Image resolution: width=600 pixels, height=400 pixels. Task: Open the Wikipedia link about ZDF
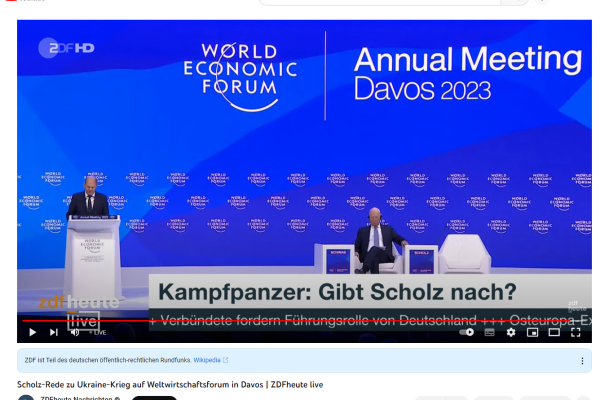point(210,360)
